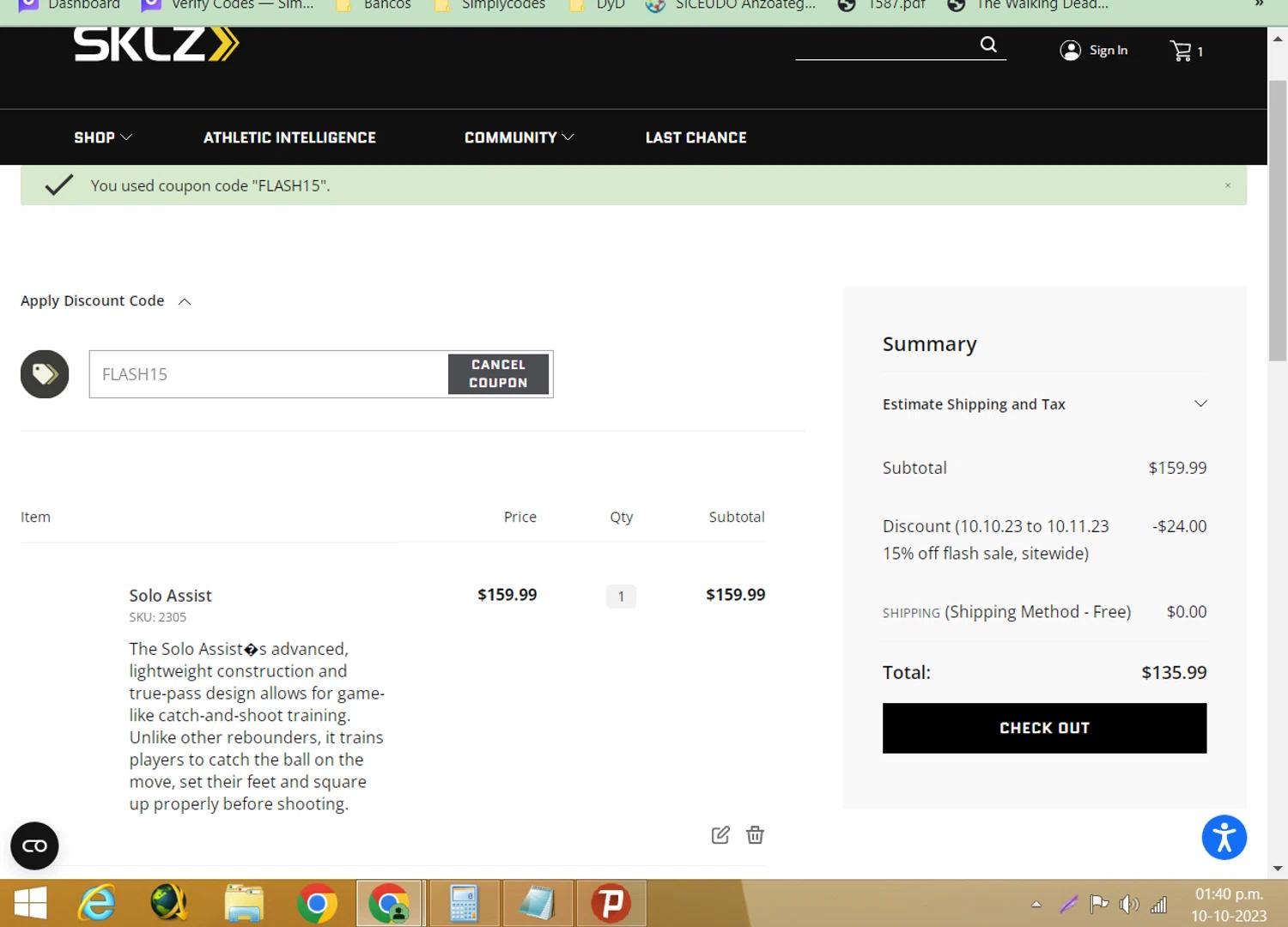The image size is (1288, 927).
Task: Launch Internet Explorer from taskbar
Action: click(97, 904)
